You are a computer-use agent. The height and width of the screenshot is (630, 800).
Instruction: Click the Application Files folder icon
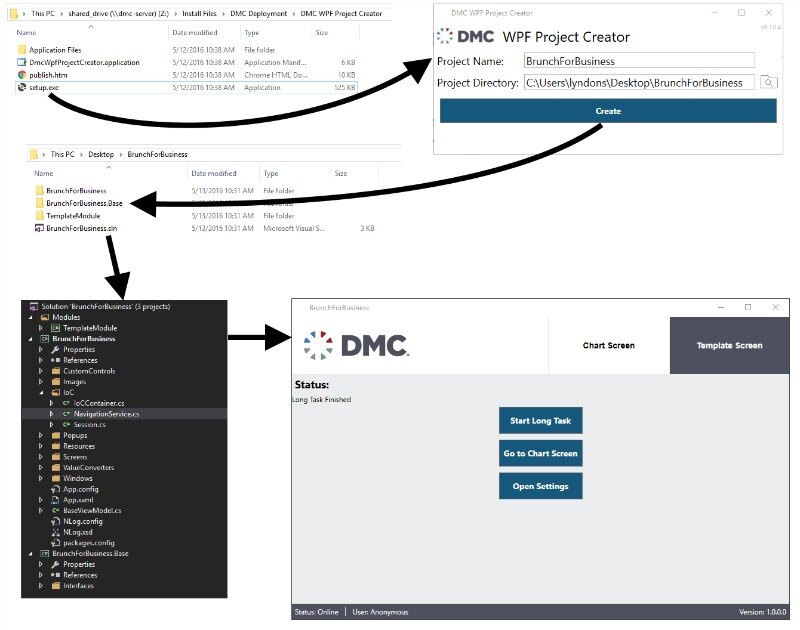point(22,49)
